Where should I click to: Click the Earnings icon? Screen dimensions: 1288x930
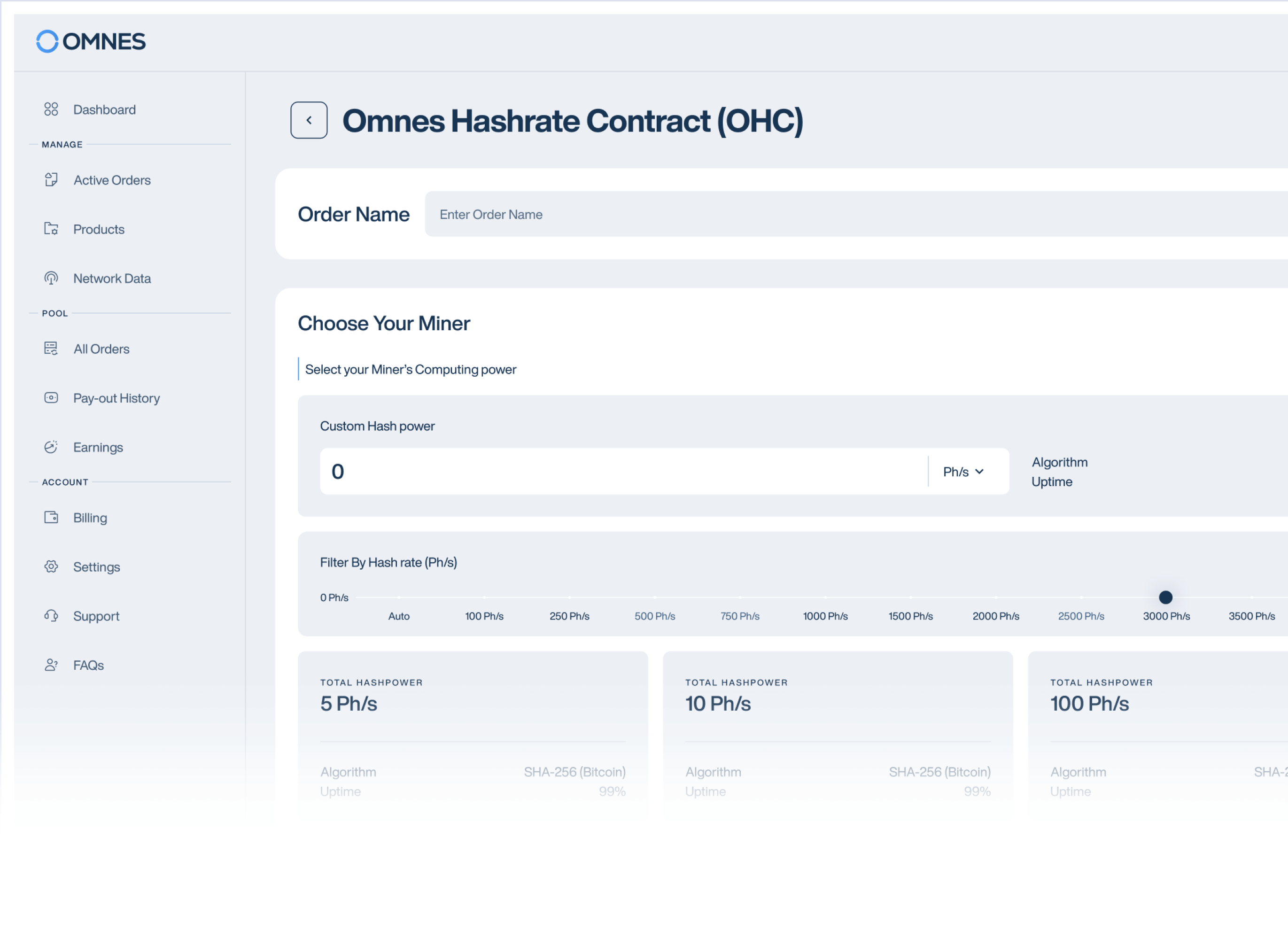(51, 448)
